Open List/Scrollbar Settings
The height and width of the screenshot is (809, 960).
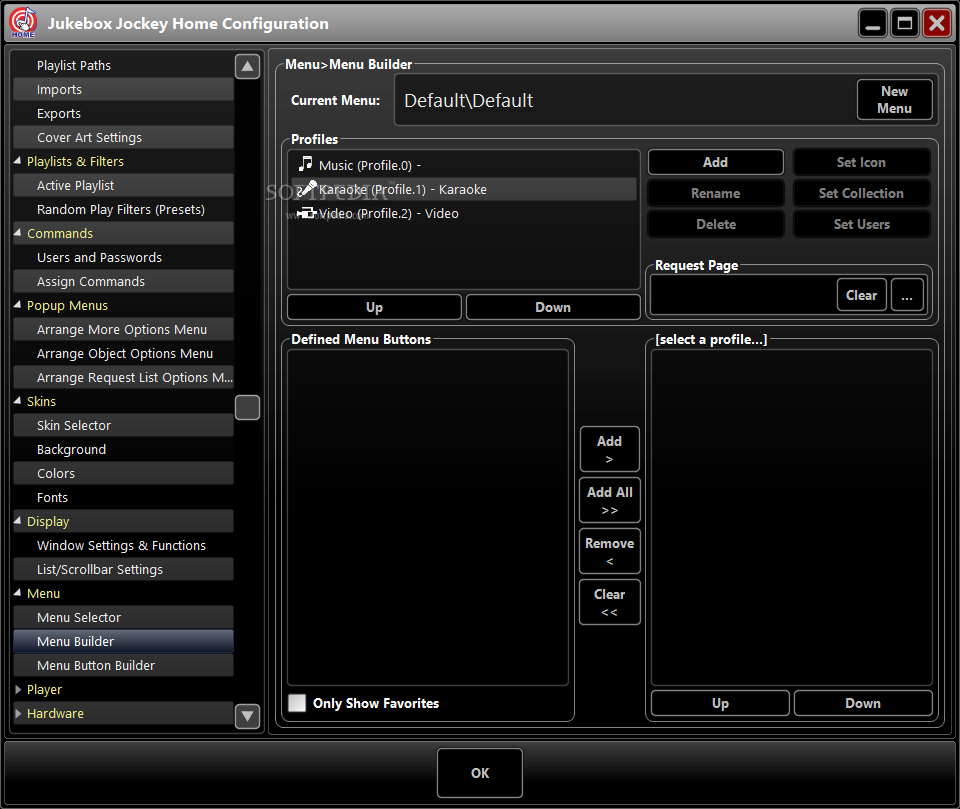pyautogui.click(x=123, y=570)
